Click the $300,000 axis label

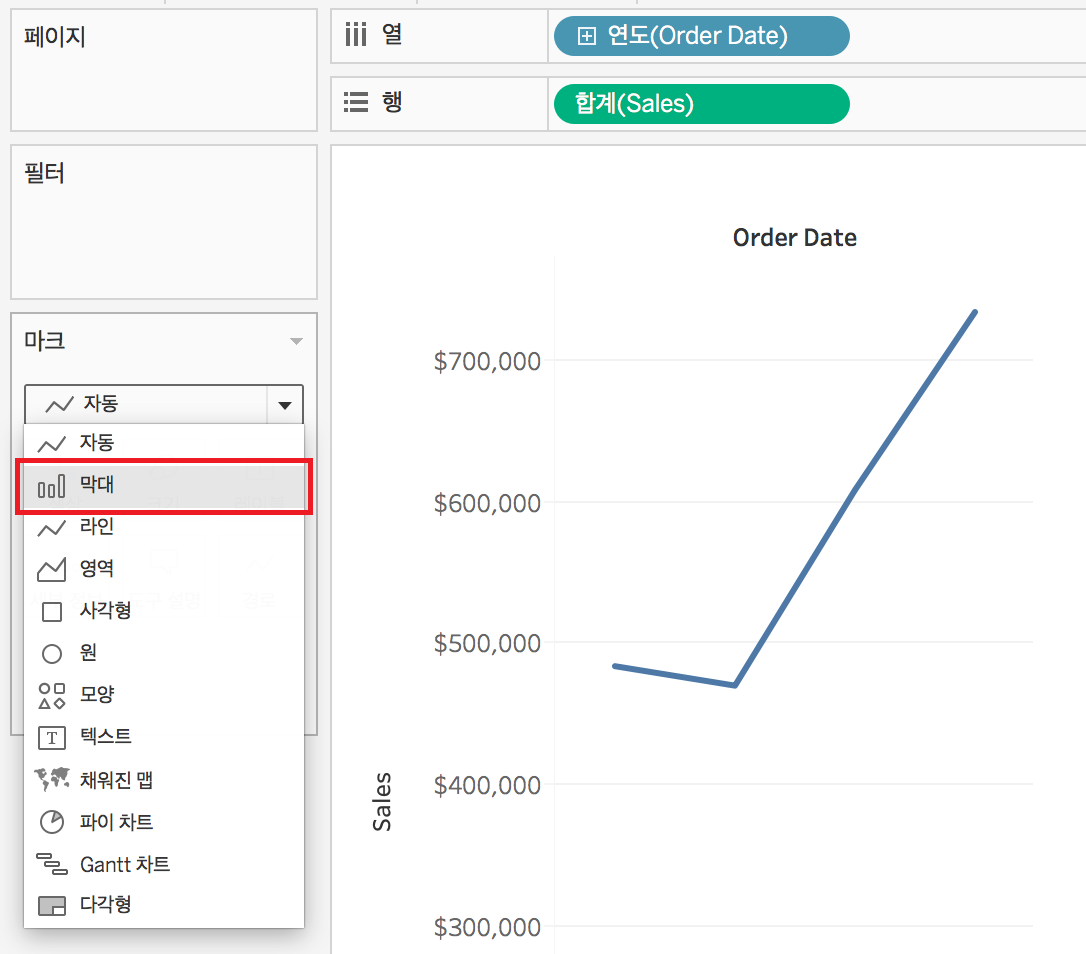click(x=487, y=927)
